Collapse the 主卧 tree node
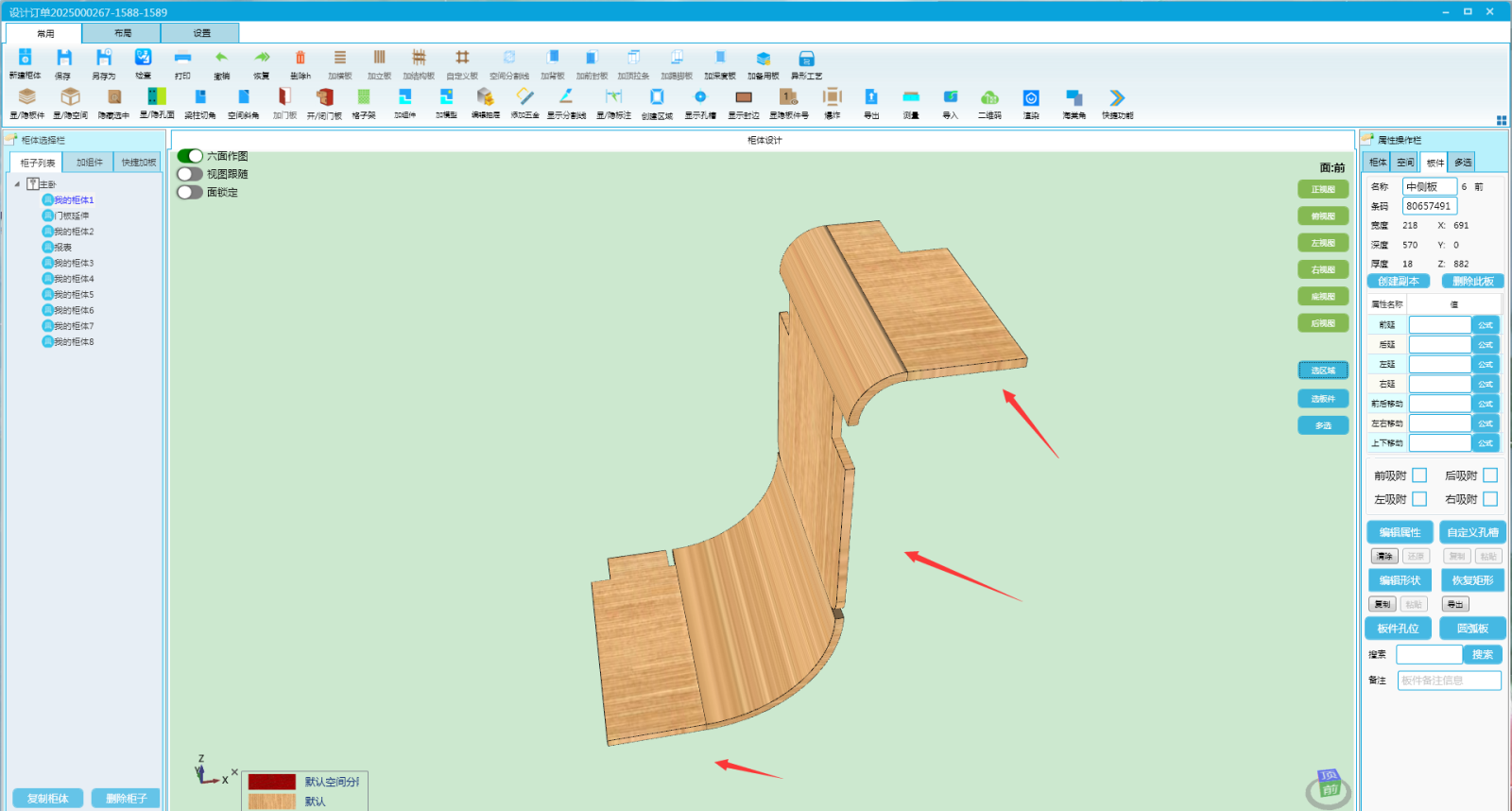 coord(17,184)
